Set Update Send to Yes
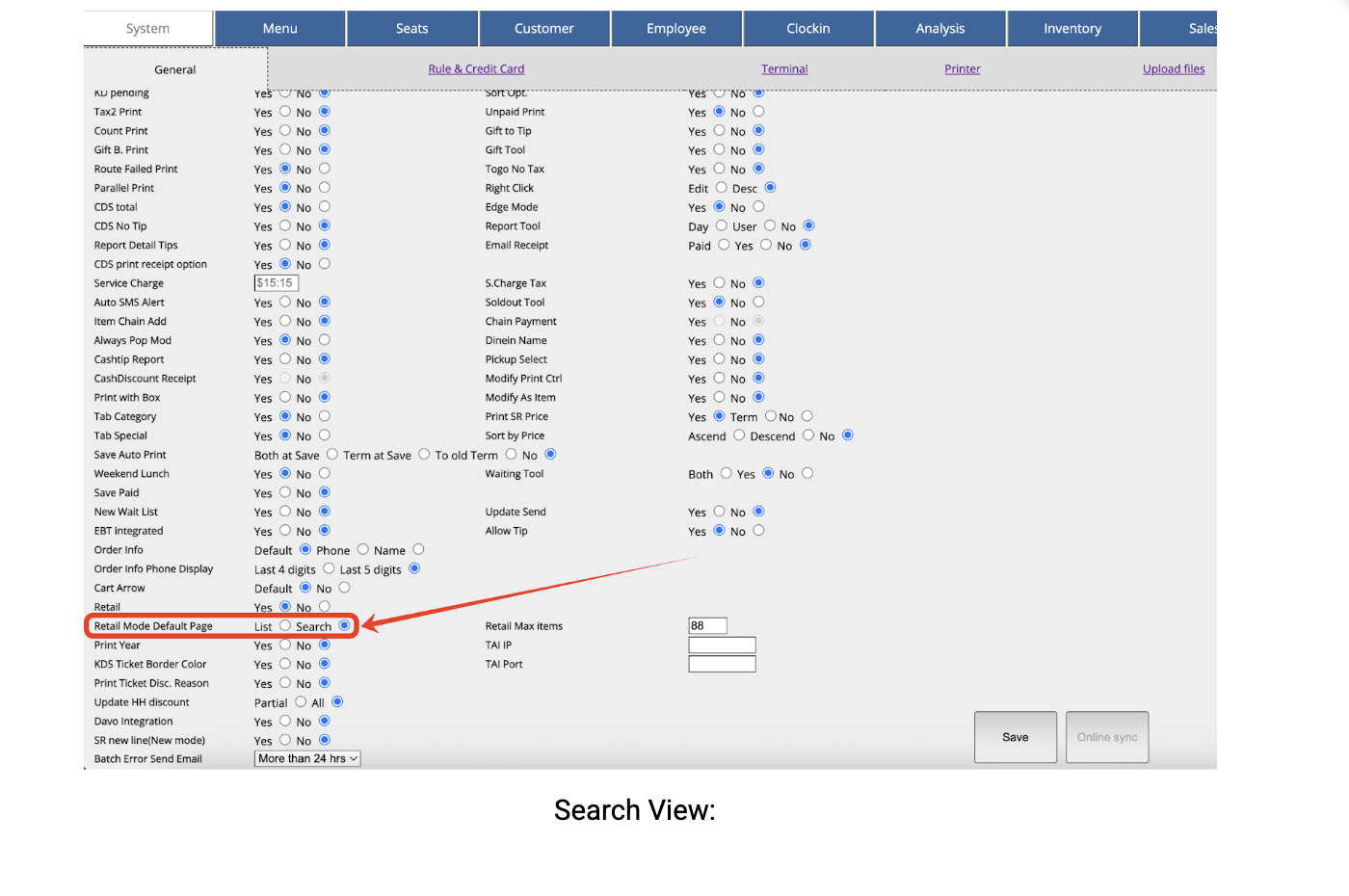Screen dimensions: 1349x896 click(x=720, y=512)
